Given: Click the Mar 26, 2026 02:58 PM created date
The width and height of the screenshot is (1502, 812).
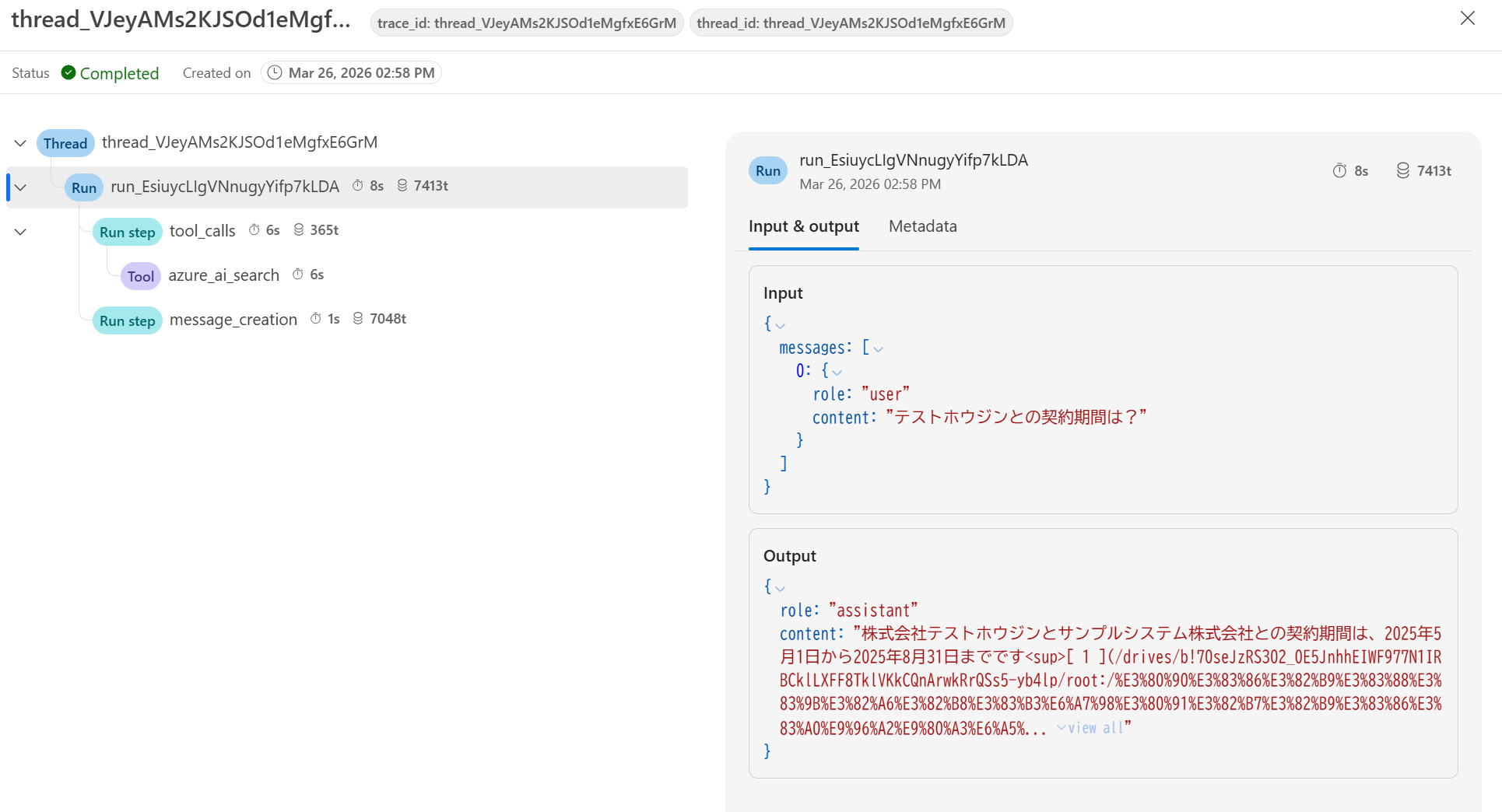Looking at the screenshot, I should [x=361, y=72].
